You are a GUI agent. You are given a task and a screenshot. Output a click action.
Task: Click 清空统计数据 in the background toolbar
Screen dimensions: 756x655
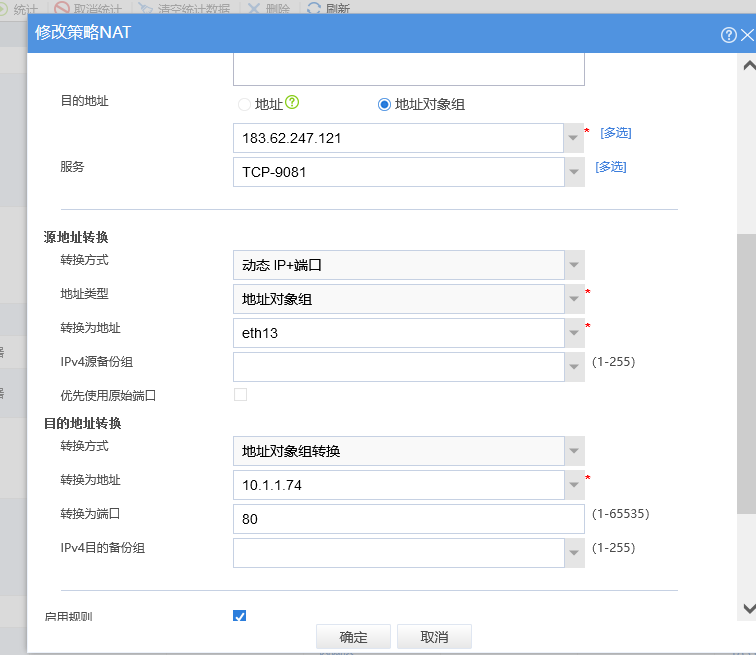[x=184, y=8]
